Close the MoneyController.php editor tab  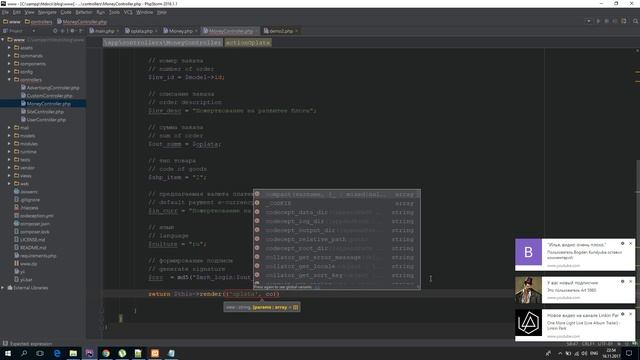click(x=256, y=31)
